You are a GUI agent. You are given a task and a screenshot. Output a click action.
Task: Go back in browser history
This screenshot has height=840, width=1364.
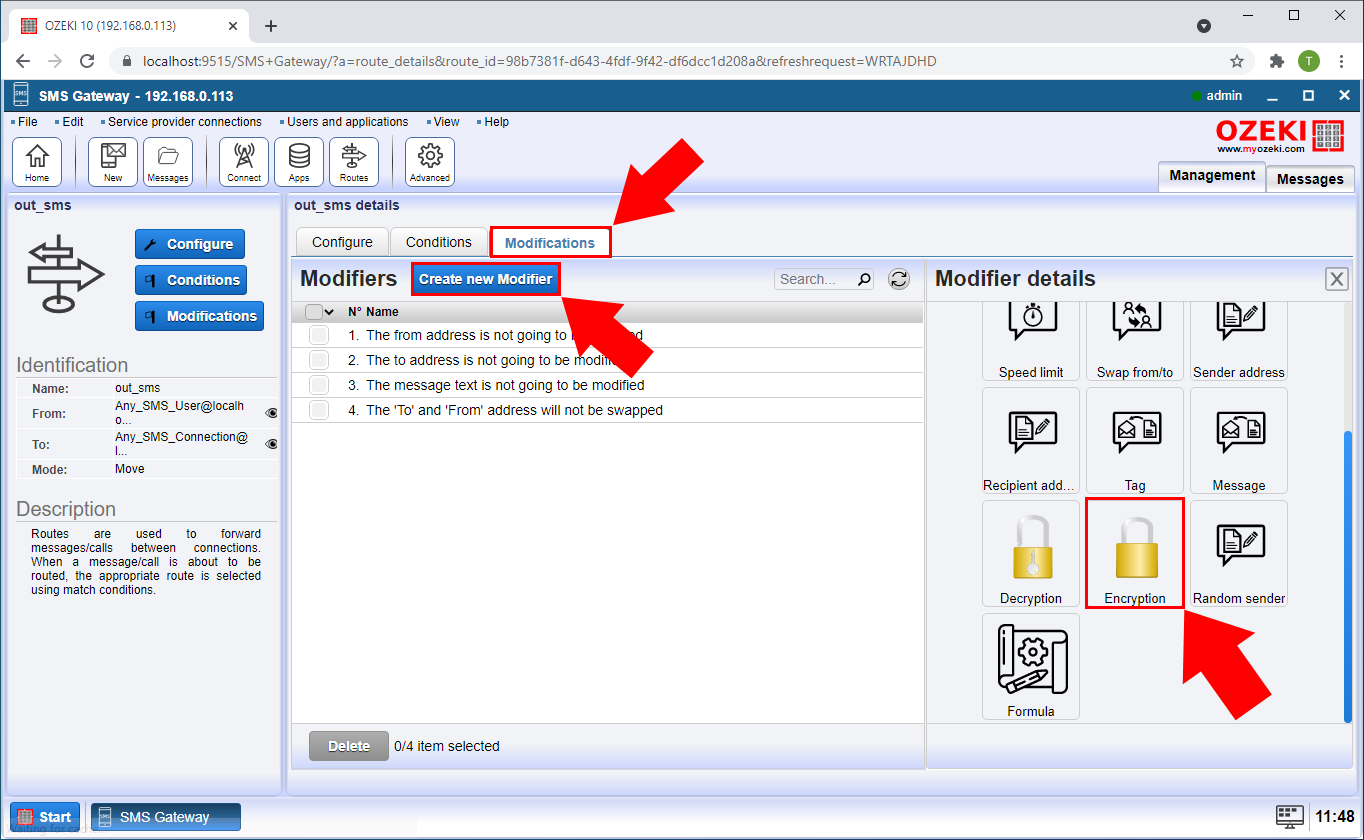(x=23, y=61)
